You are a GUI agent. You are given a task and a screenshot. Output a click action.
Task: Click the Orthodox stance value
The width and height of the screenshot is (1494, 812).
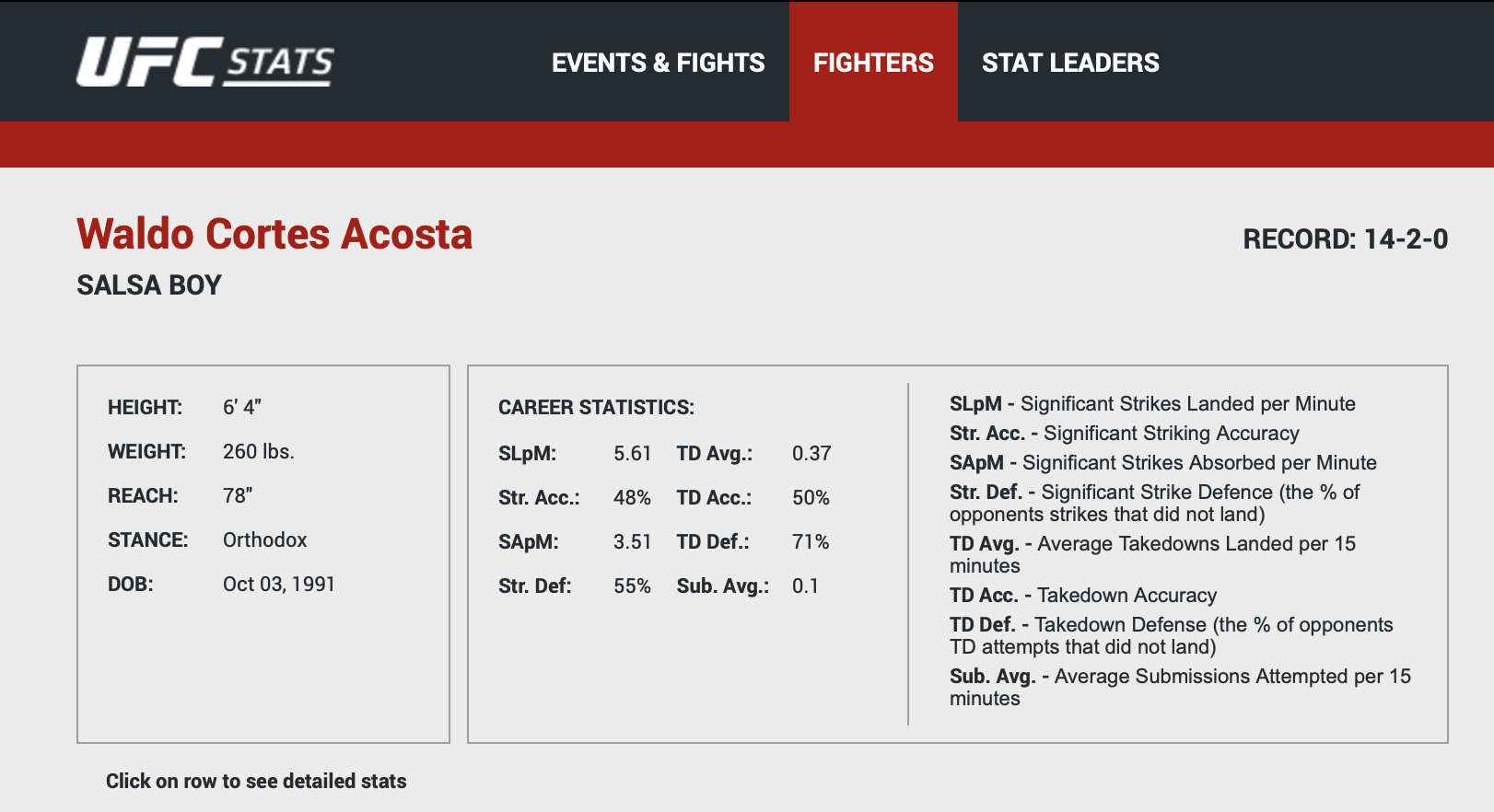coord(265,539)
